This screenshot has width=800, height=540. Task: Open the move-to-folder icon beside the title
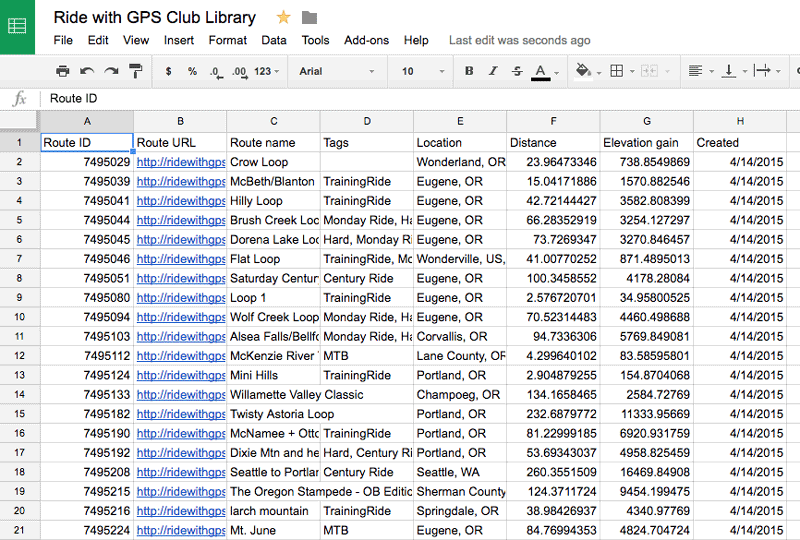point(309,18)
